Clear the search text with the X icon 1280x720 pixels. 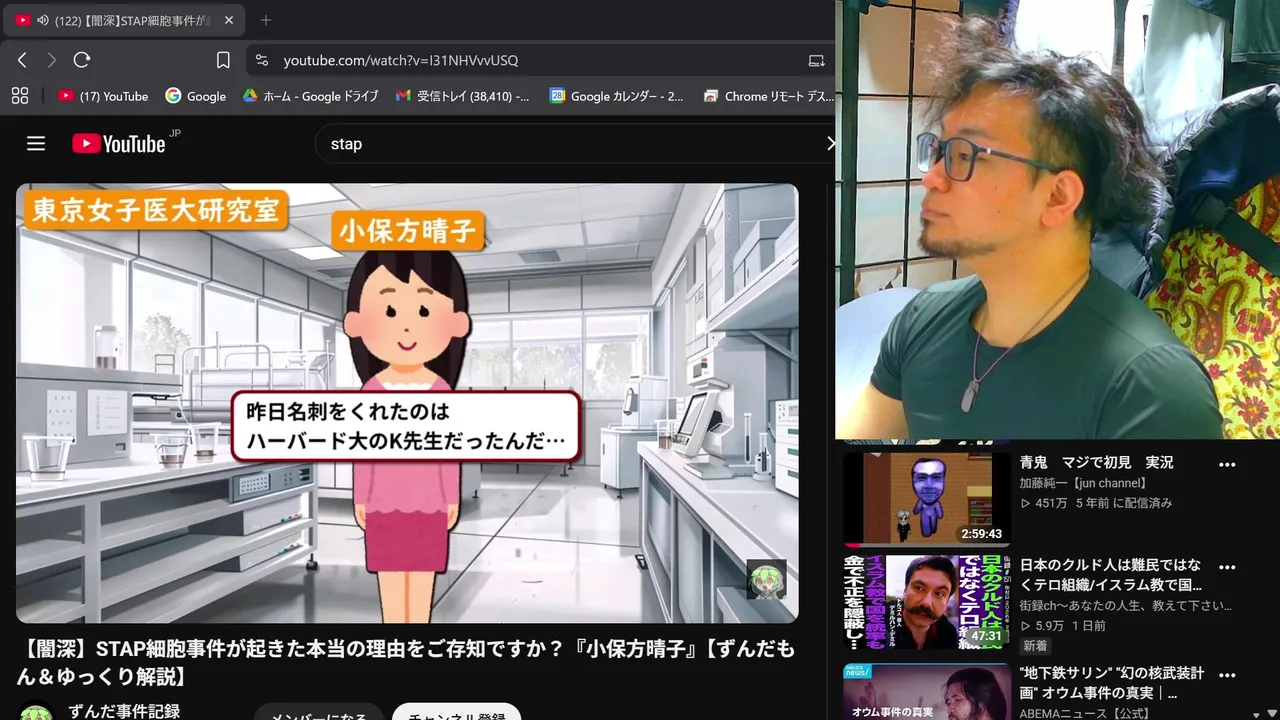point(829,144)
